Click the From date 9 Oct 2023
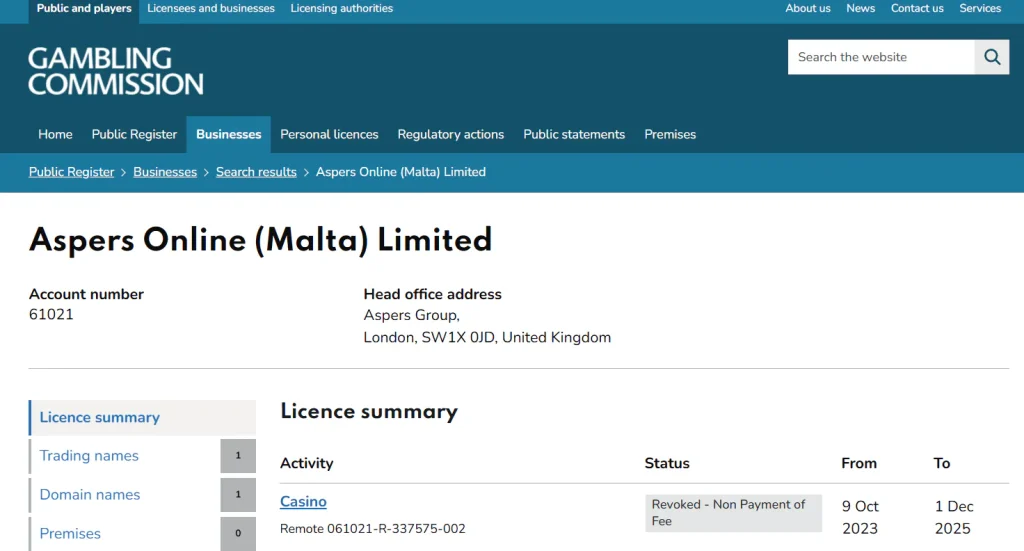This screenshot has width=1024, height=551. click(x=860, y=517)
